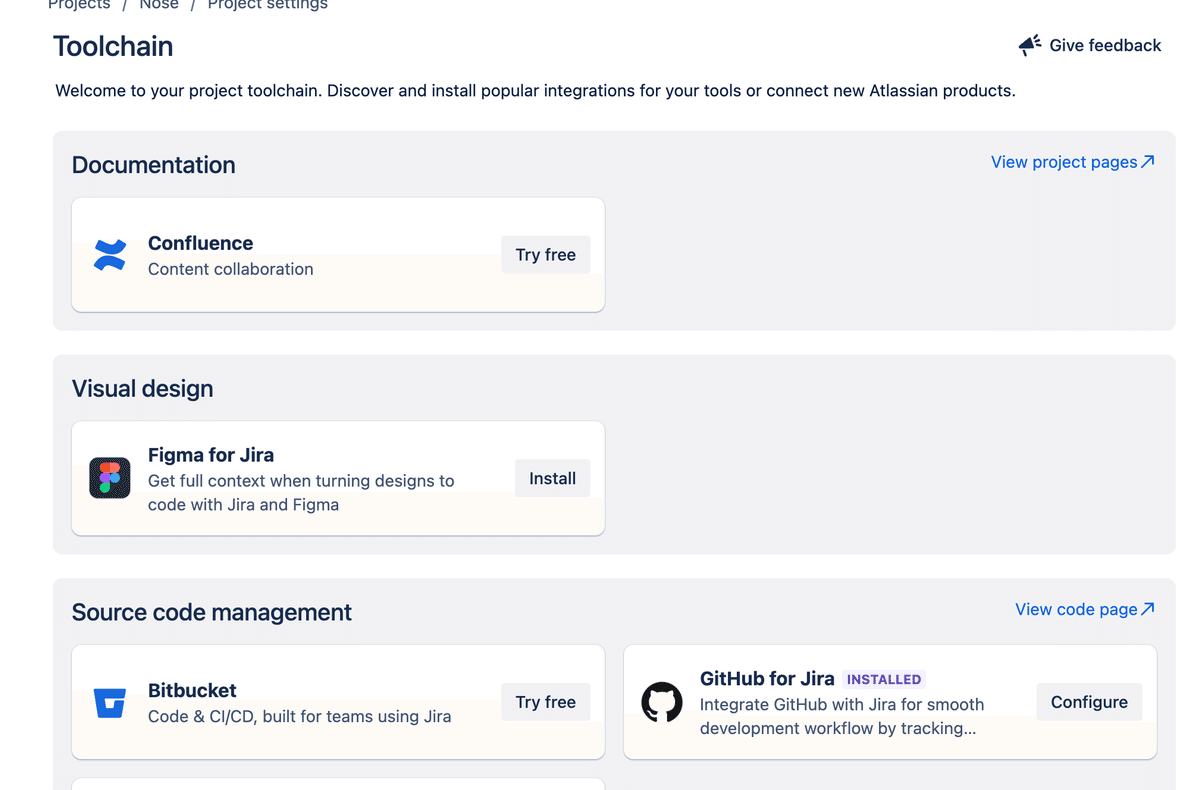Go to Projects in breadcrumb
Viewport: 1200px width, 790px height.
79,5
